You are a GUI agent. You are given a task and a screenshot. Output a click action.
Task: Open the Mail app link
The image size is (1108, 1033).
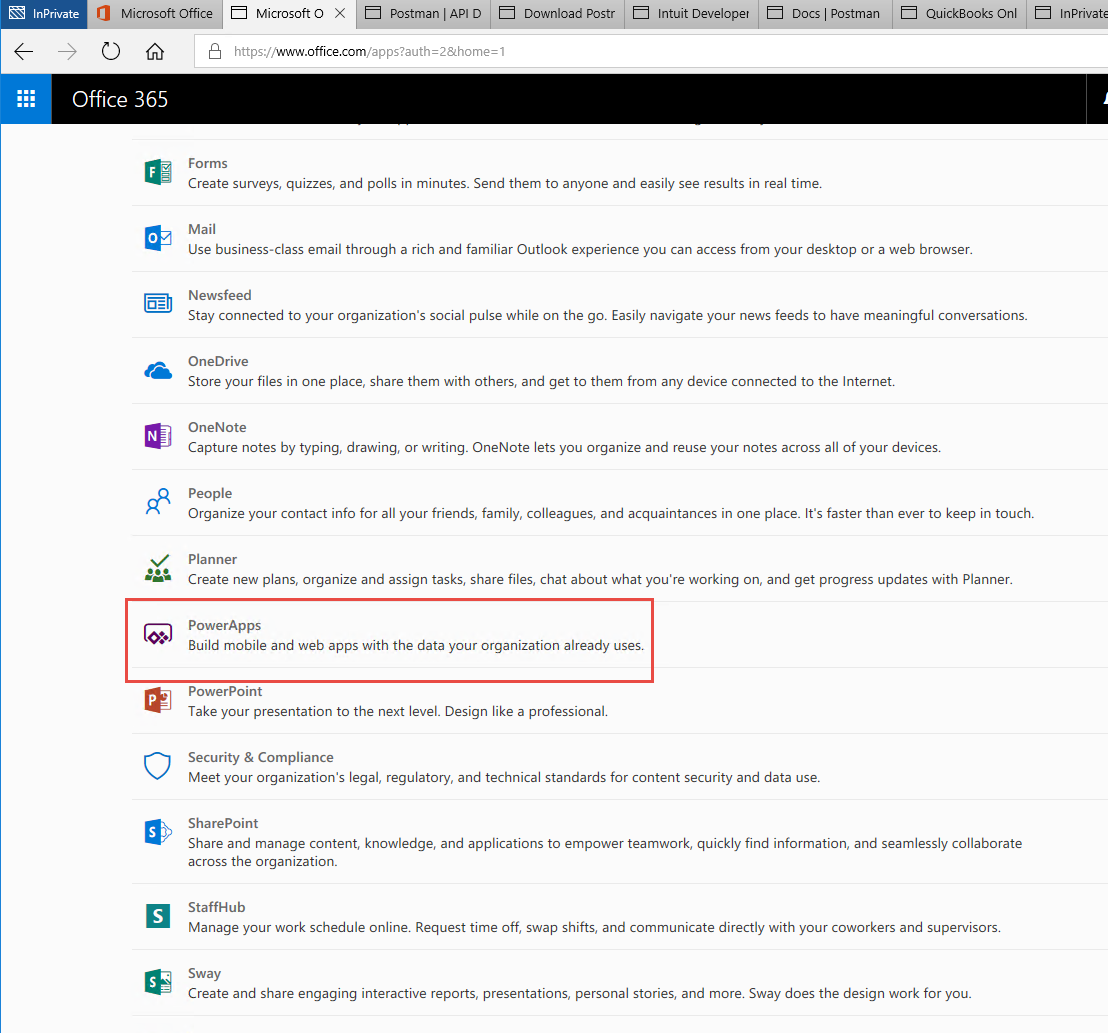point(202,229)
